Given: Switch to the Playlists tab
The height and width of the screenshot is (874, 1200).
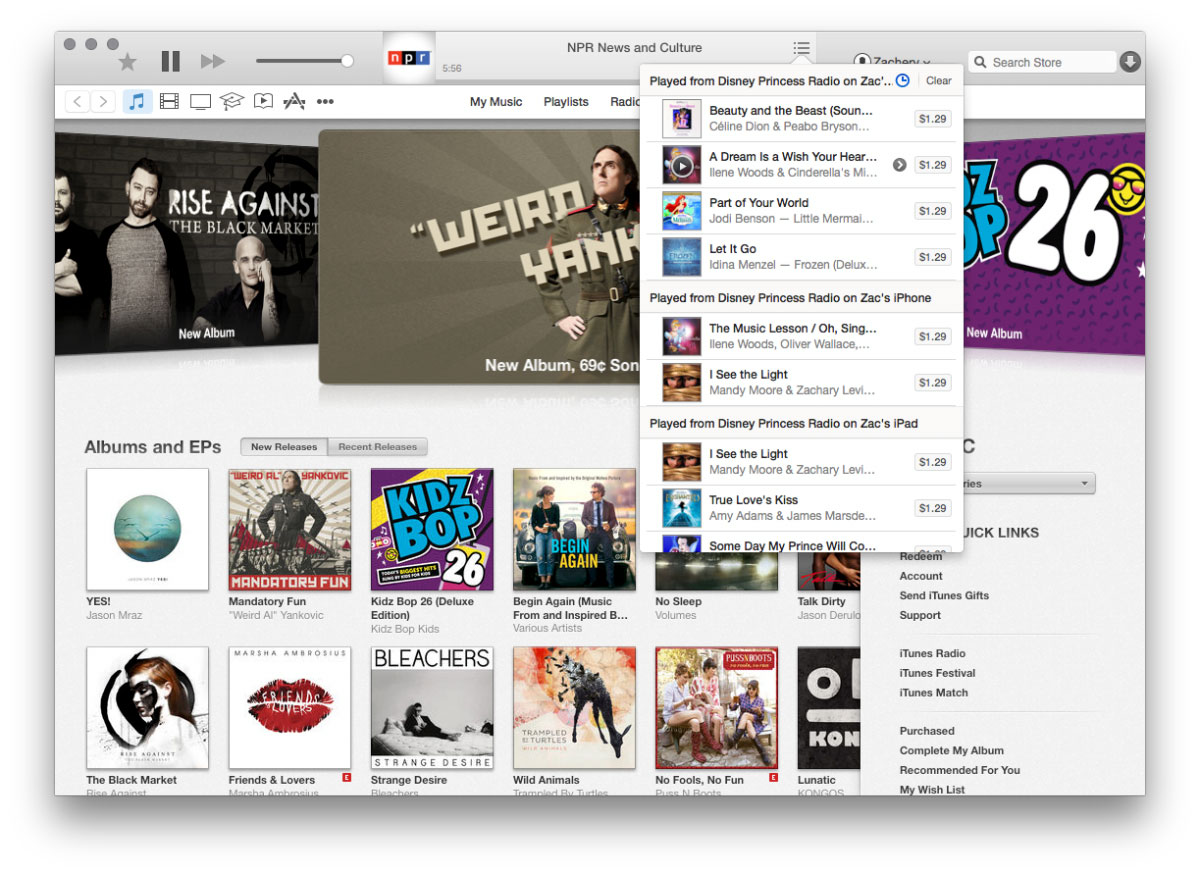Looking at the screenshot, I should [566, 102].
